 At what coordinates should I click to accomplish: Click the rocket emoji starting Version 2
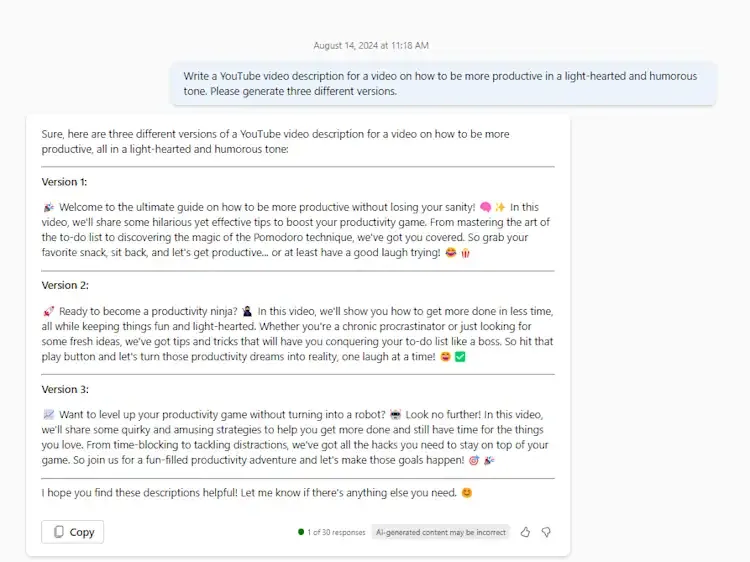pyautogui.click(x=49, y=312)
